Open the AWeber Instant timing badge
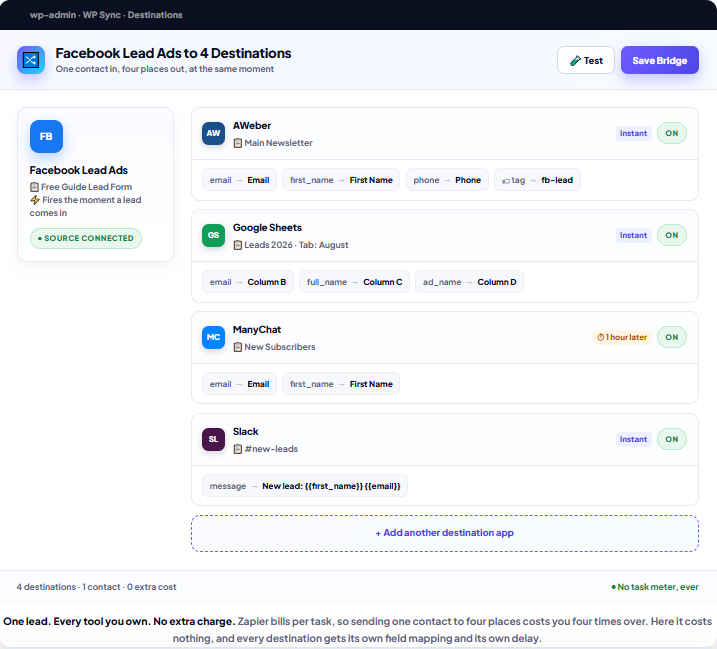This screenshot has height=649, width=717. 633,133
